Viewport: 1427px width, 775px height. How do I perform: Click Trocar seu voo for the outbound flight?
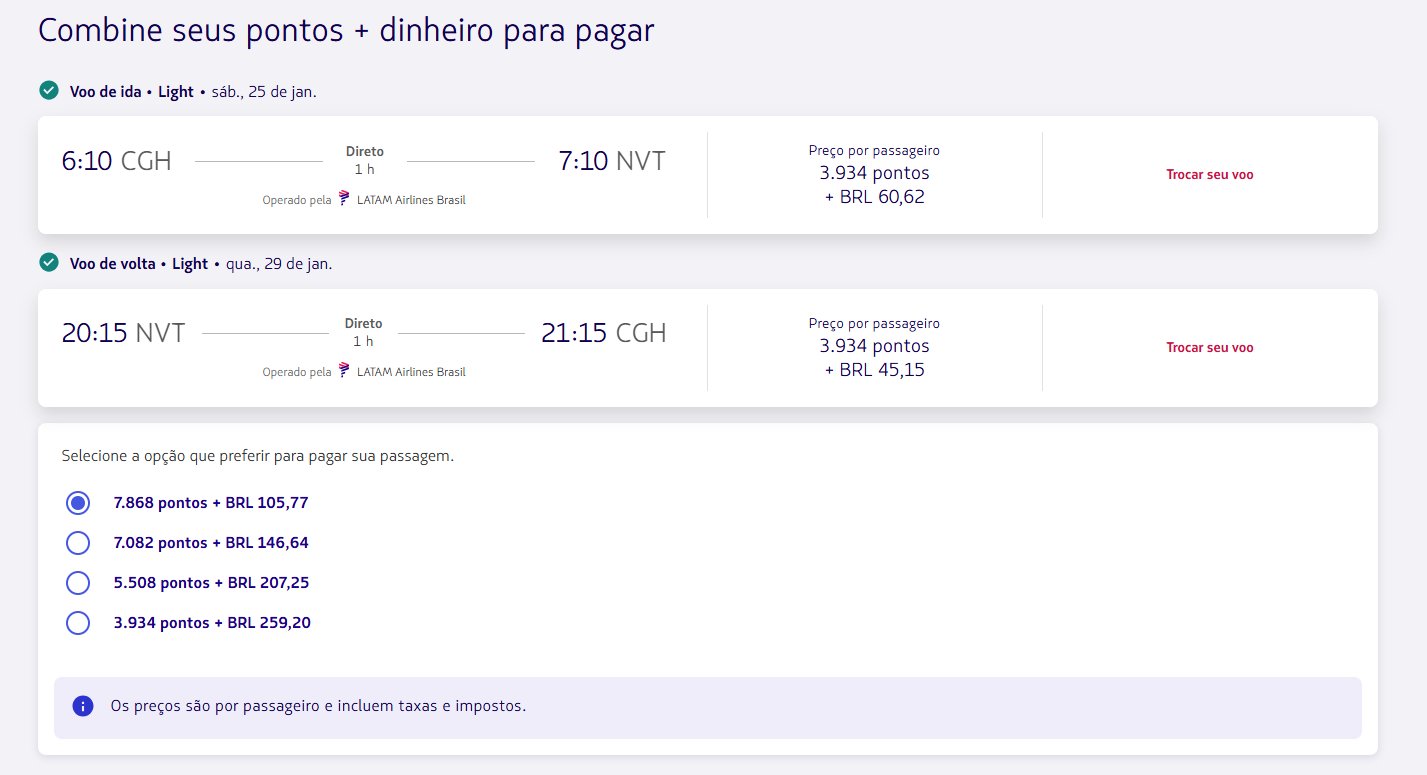point(1209,174)
